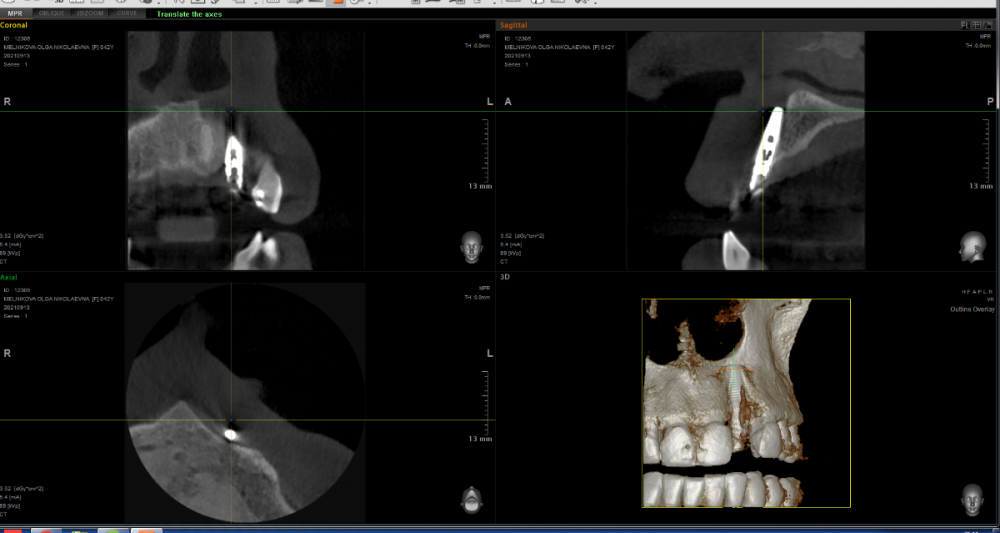Image resolution: width=1000 pixels, height=533 pixels.
Task: Open the OBLIQUE tab
Action: click(50, 14)
